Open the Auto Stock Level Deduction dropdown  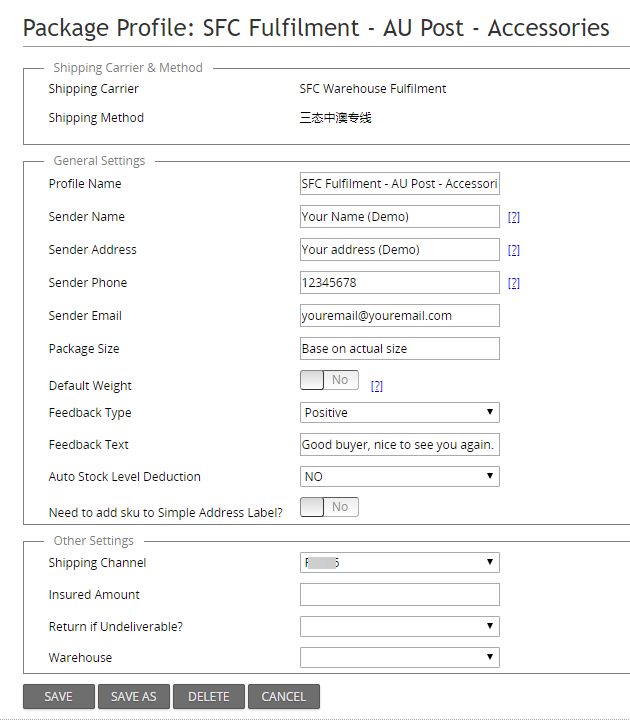pos(400,477)
